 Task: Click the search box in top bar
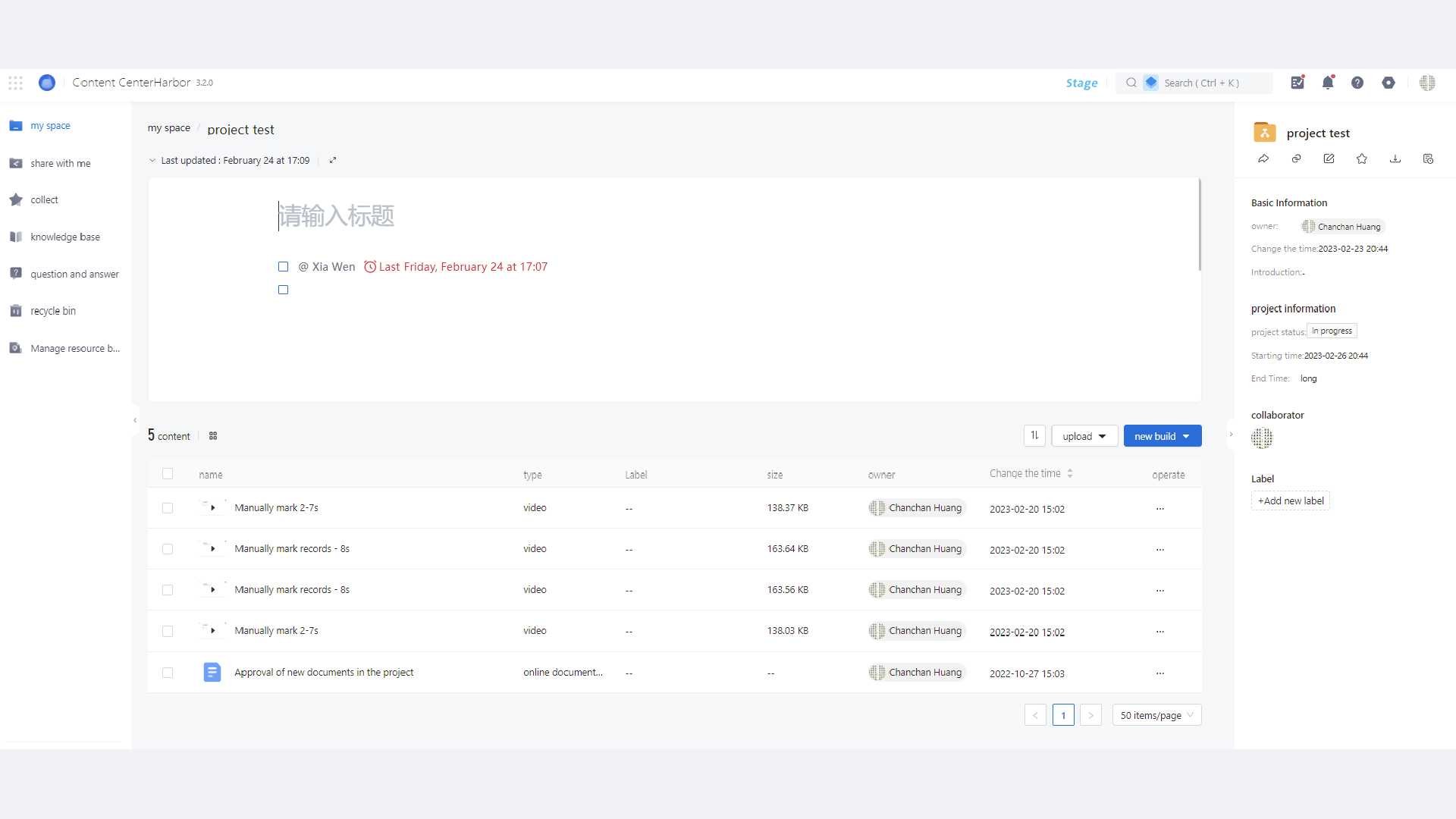[1201, 83]
